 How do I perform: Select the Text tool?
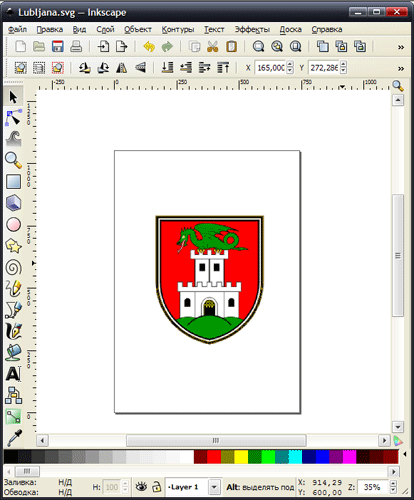[x=13, y=374]
